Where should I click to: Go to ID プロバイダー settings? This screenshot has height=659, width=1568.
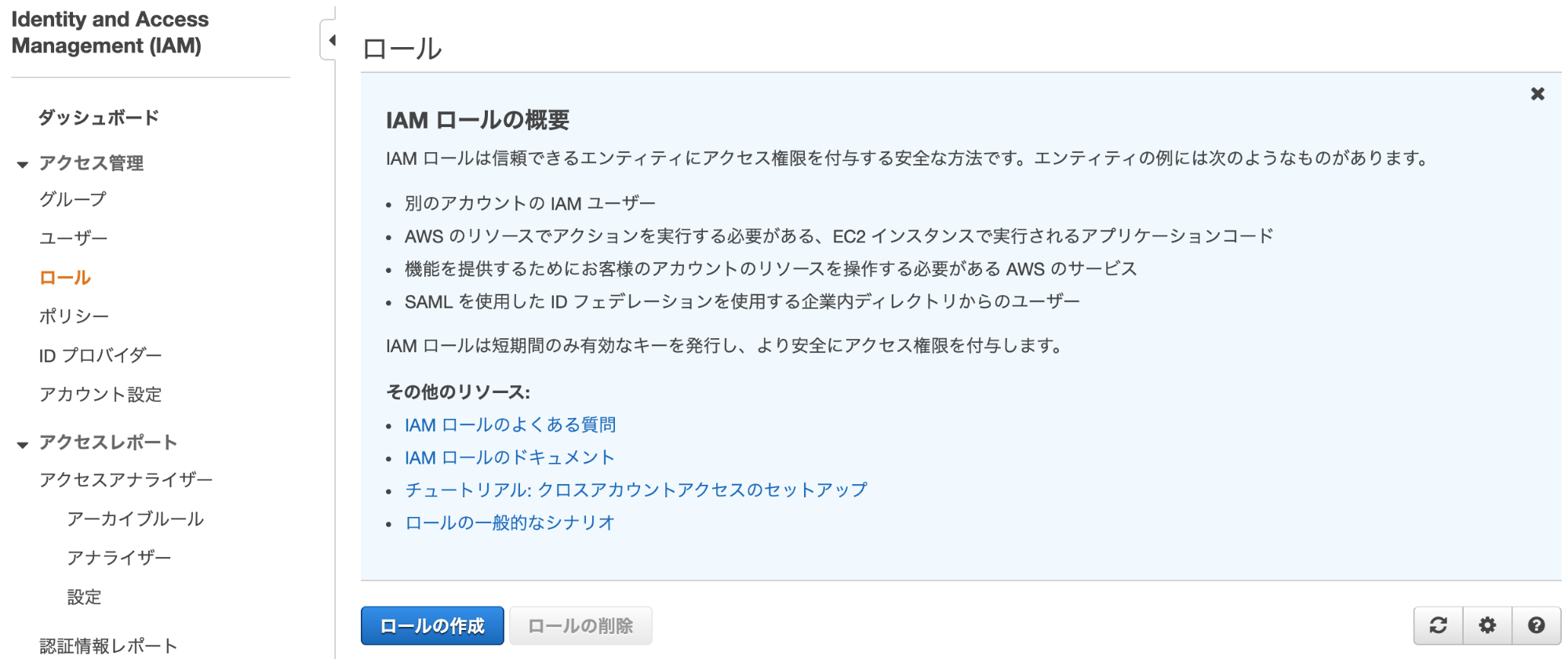(100, 355)
